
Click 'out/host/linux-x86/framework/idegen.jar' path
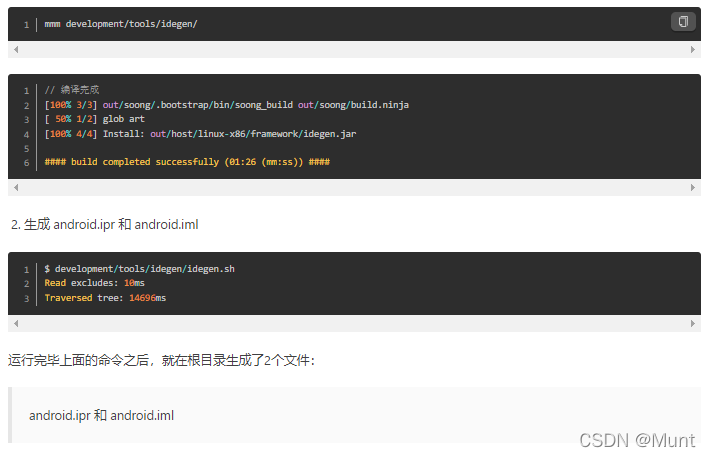click(x=253, y=134)
